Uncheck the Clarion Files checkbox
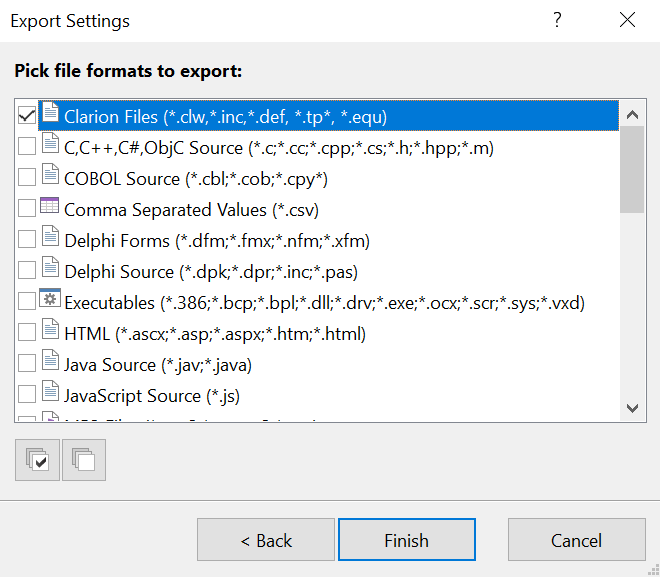Image resolution: width=660 pixels, height=577 pixels. [27, 116]
